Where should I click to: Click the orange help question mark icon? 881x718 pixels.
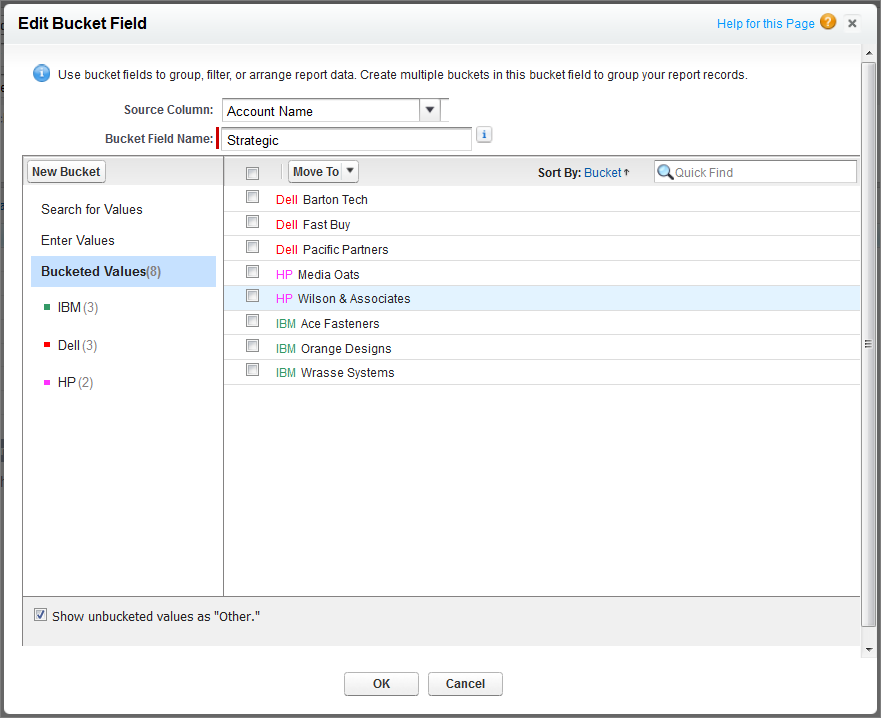[x=828, y=22]
